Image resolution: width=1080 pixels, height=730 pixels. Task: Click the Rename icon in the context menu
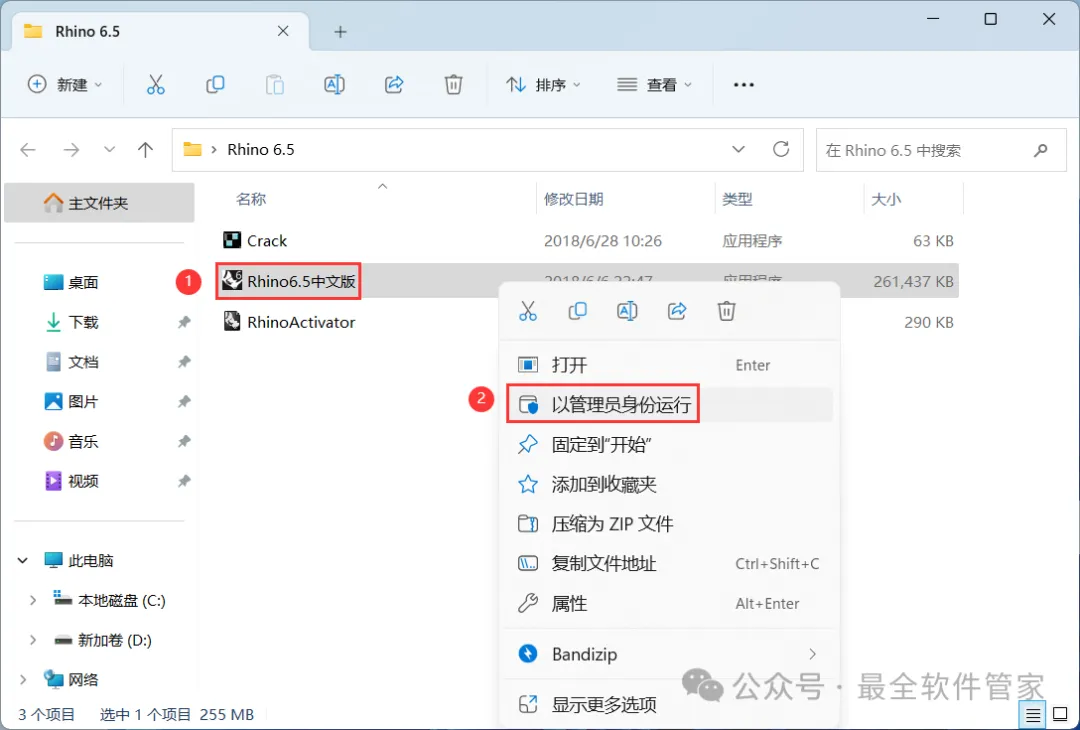click(627, 311)
